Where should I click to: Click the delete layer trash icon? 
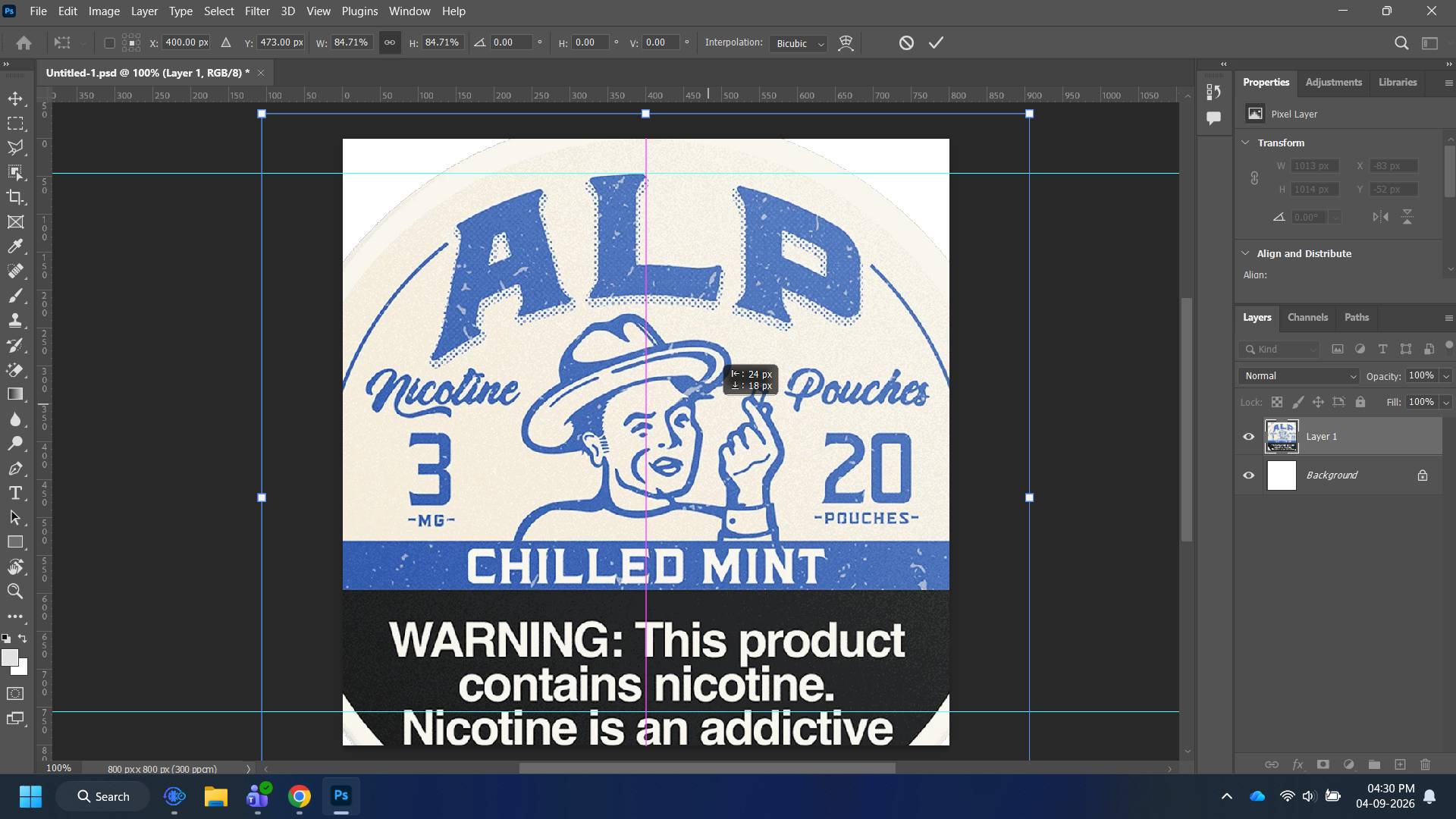tap(1425, 764)
